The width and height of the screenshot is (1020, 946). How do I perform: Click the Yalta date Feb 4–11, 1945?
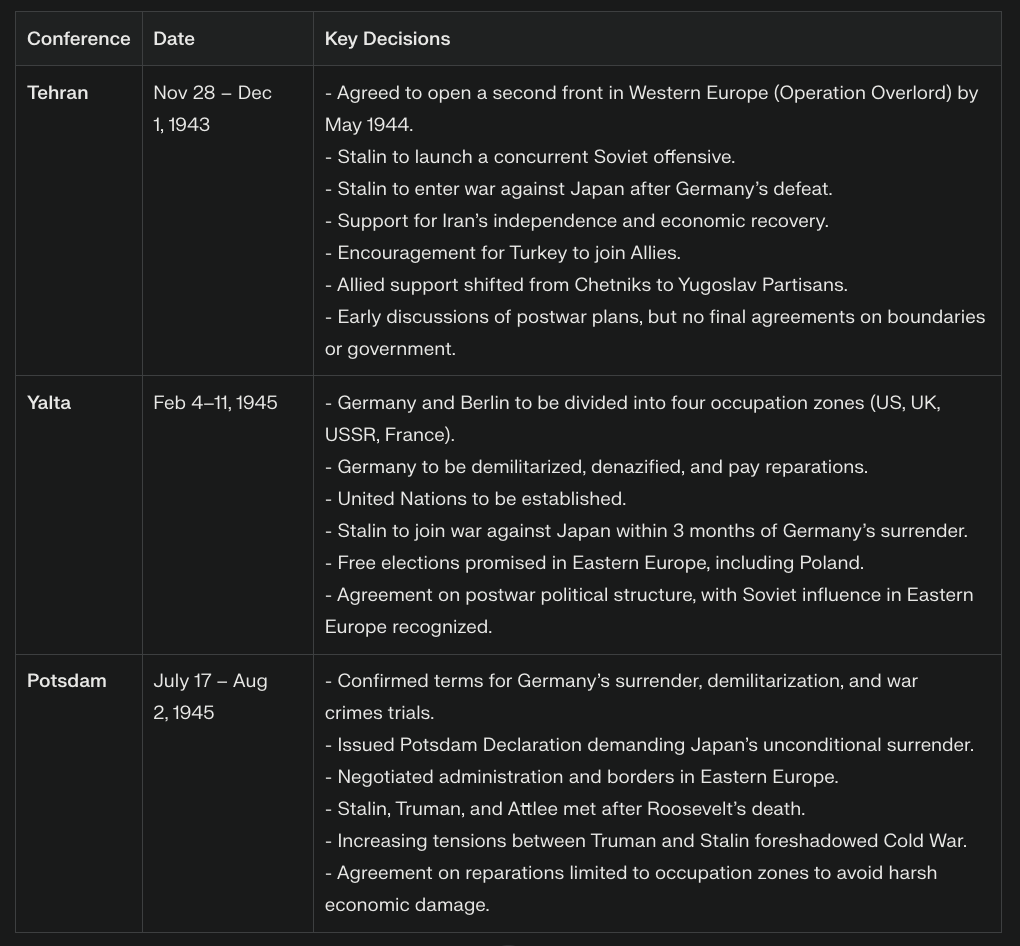[x=215, y=403]
